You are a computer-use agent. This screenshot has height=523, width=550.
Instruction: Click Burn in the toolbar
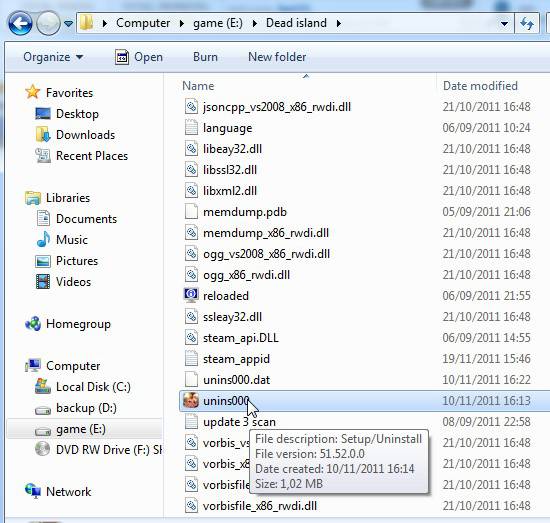click(206, 57)
